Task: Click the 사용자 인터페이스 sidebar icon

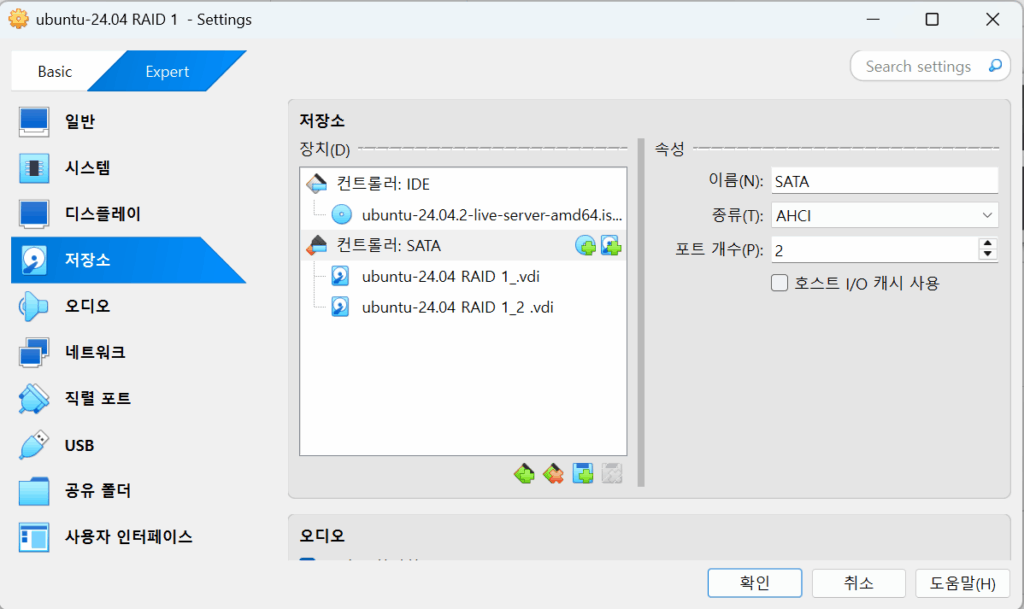Action: [33, 537]
